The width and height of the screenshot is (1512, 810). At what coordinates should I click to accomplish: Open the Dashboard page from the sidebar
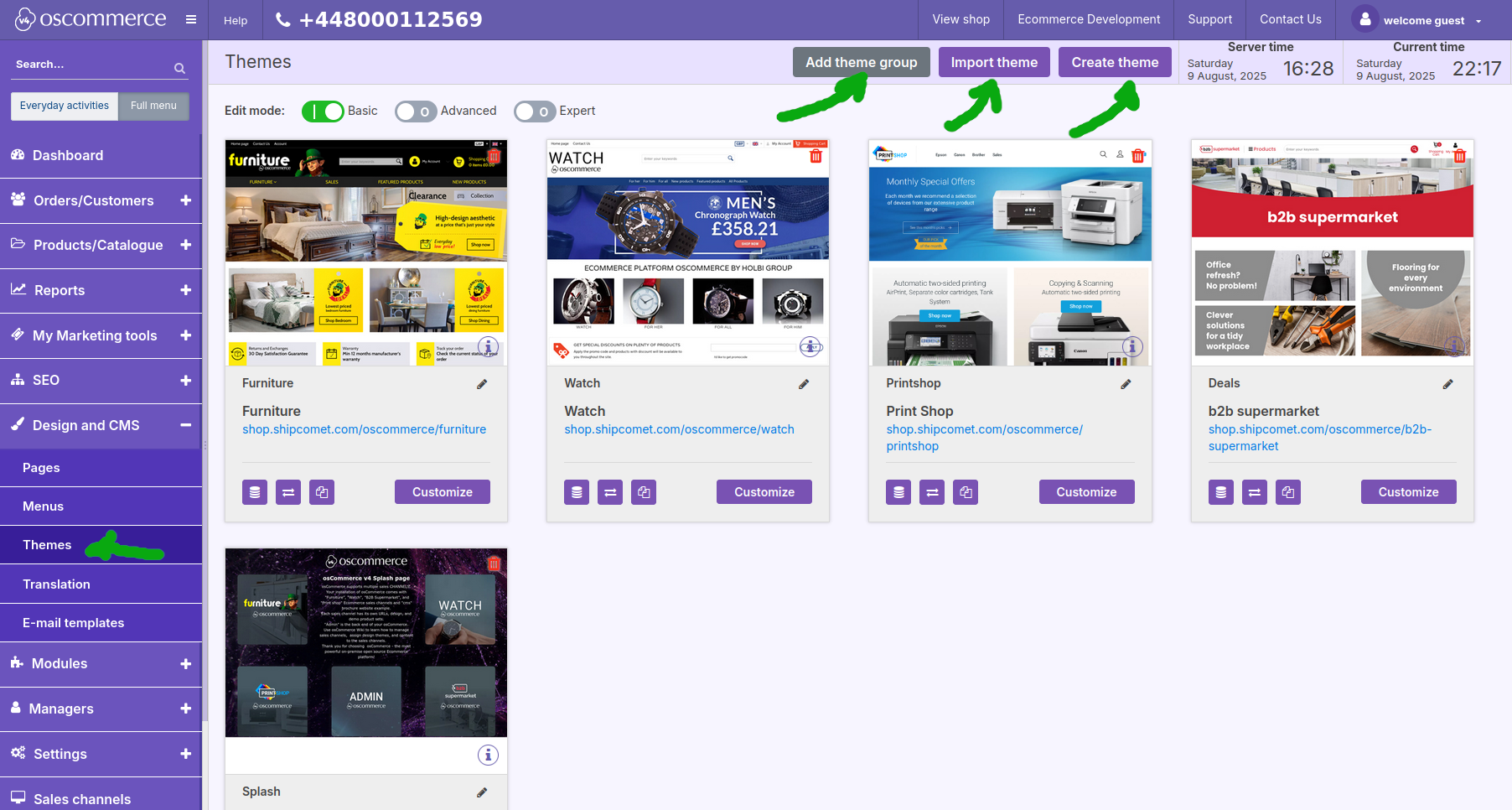coord(101,155)
